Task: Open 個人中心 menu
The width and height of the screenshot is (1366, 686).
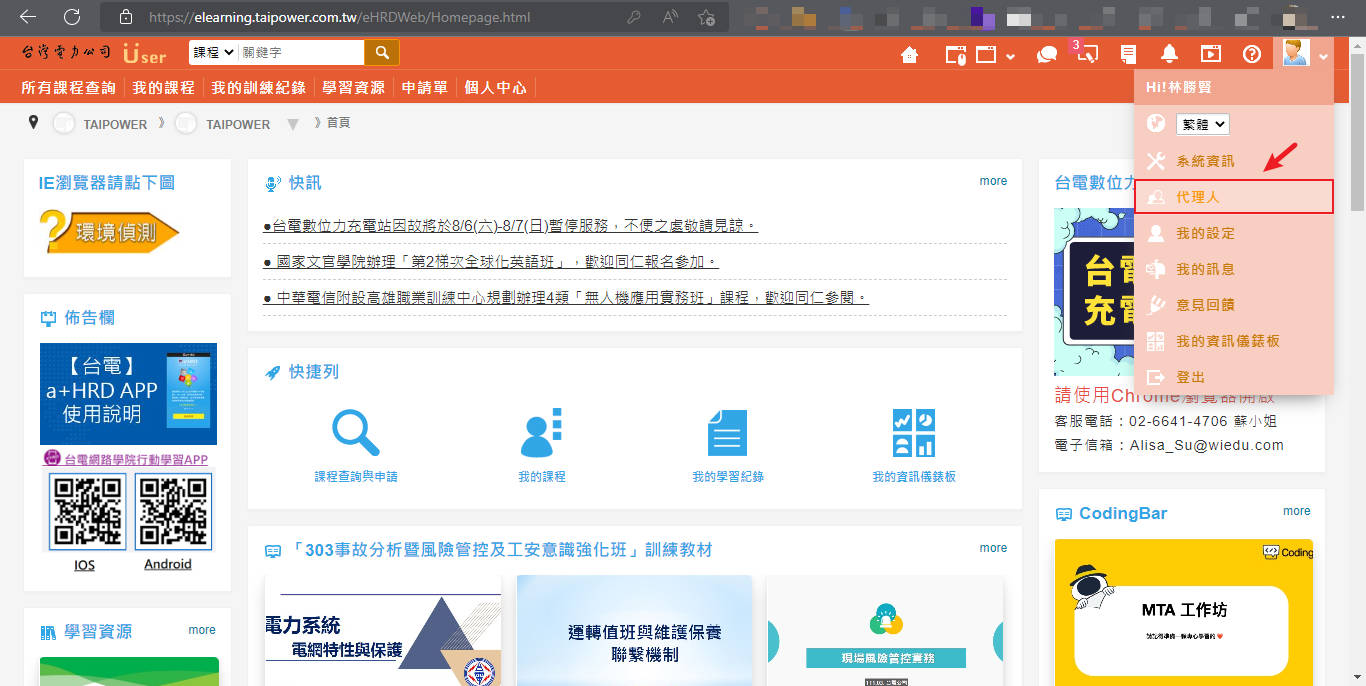Action: [495, 87]
